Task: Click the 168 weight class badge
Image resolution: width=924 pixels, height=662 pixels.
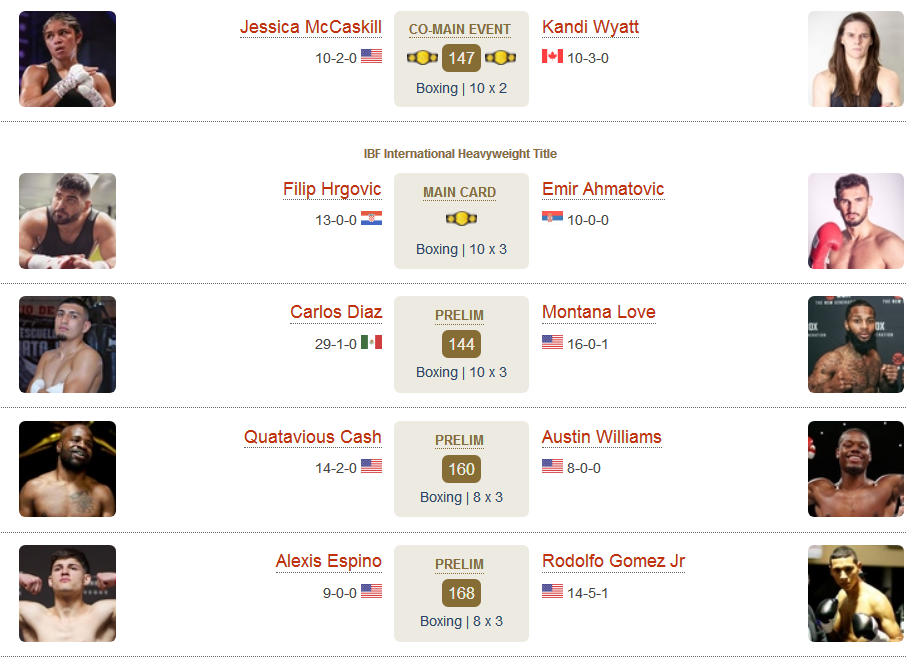Action: [x=461, y=593]
